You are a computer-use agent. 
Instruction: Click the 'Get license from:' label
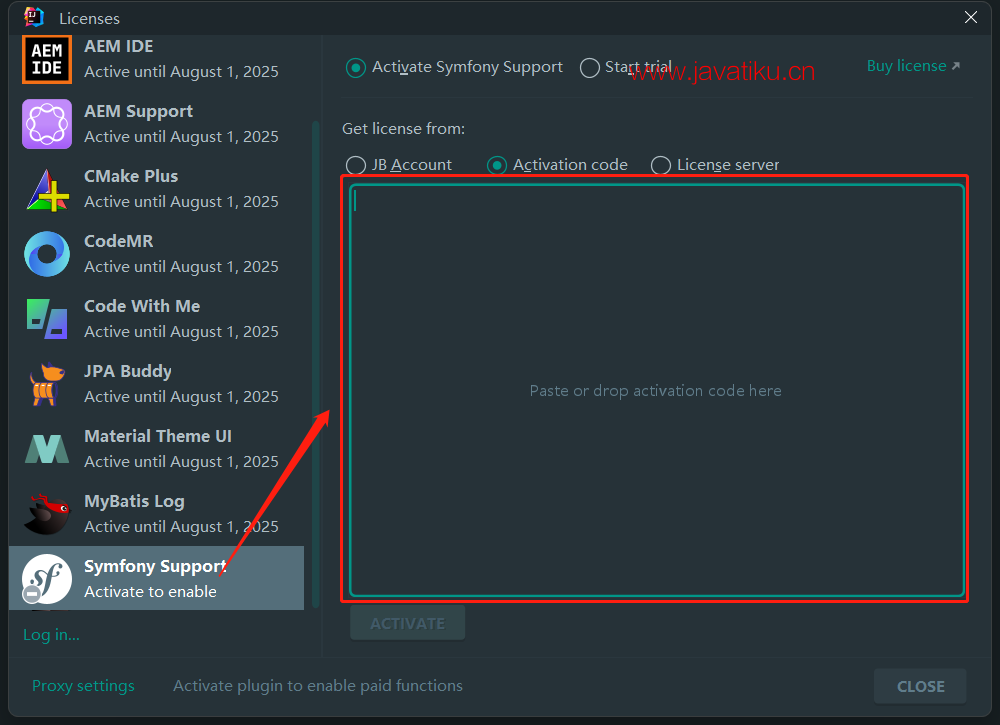(x=403, y=129)
